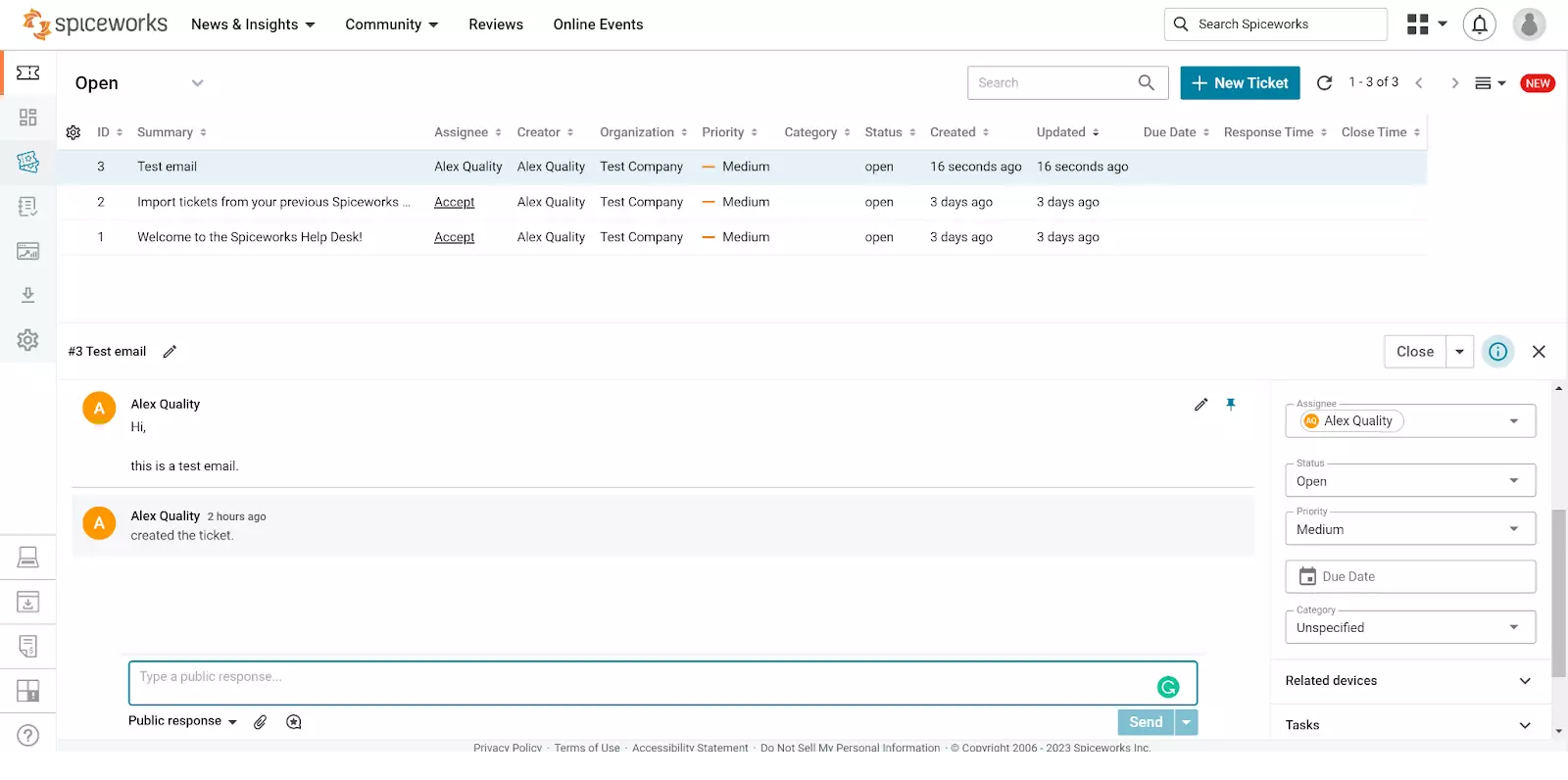Click the attachment paperclip icon

pos(260,722)
